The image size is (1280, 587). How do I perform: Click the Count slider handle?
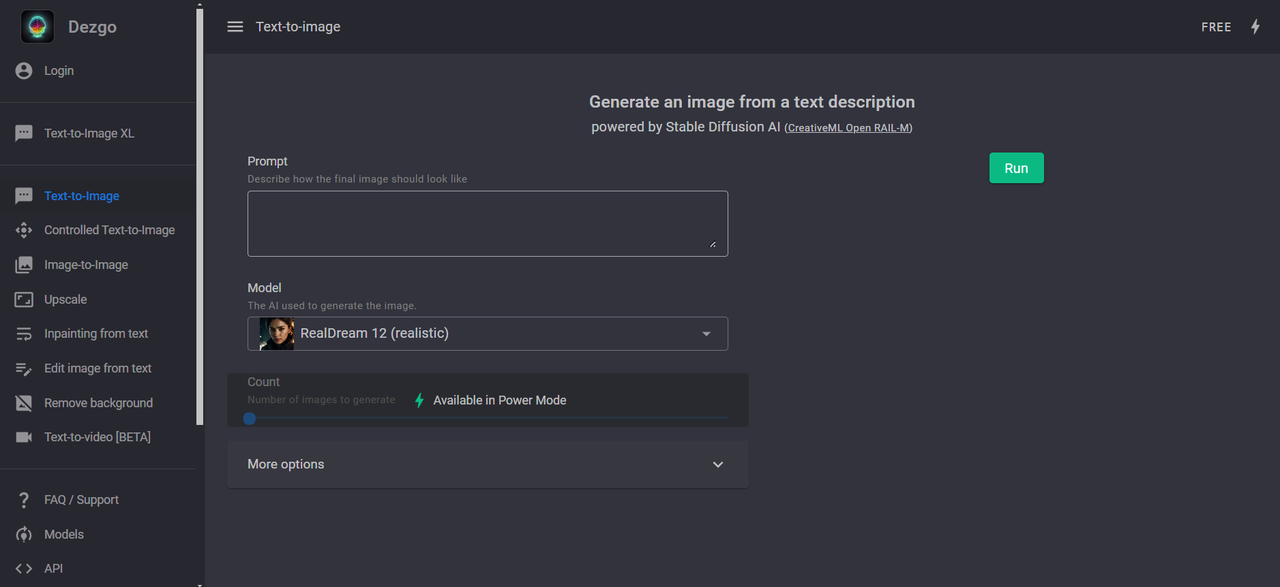249,418
